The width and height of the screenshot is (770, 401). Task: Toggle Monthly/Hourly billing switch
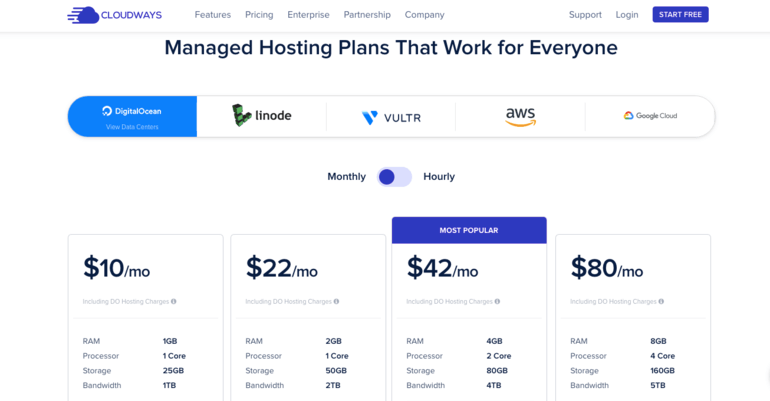394,177
